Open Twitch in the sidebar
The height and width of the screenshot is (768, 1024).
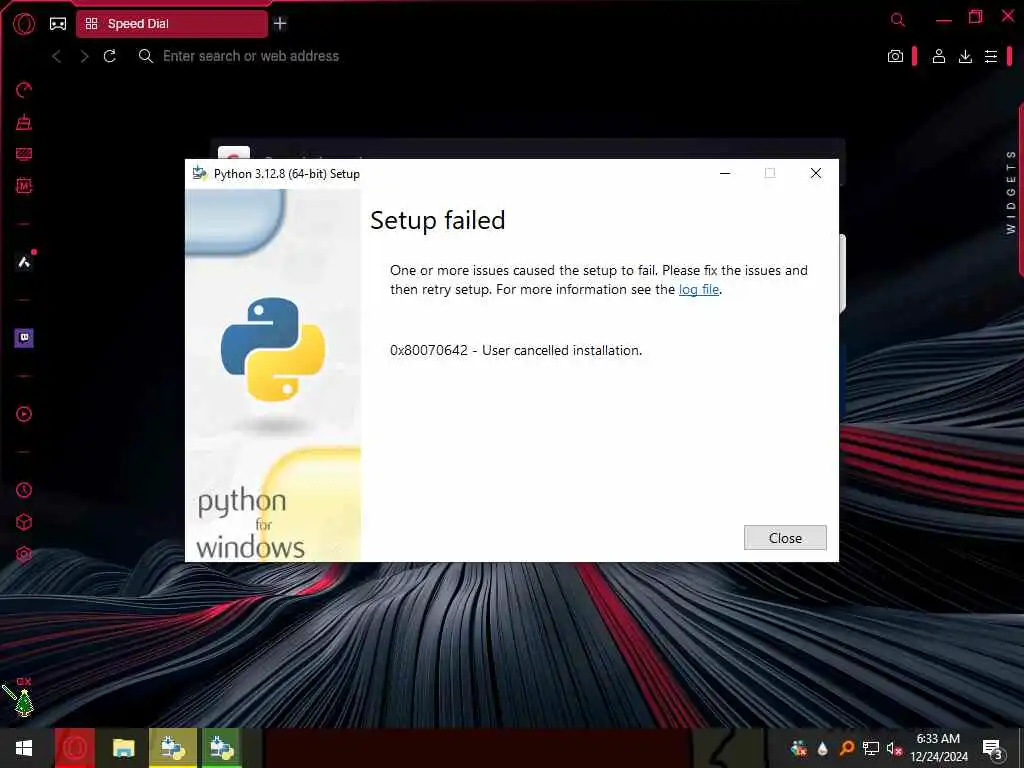[x=24, y=338]
